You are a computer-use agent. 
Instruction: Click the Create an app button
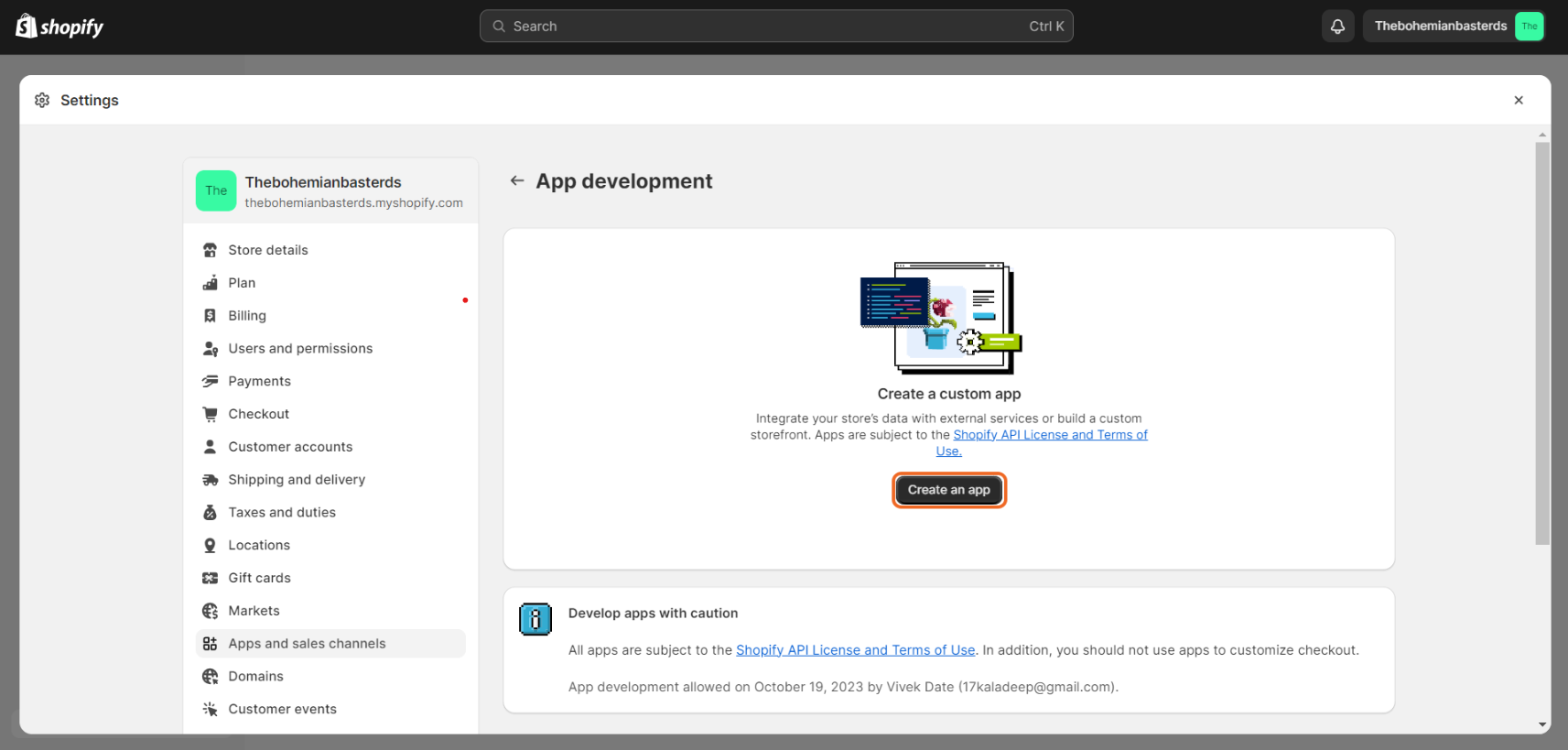pyautogui.click(x=949, y=490)
